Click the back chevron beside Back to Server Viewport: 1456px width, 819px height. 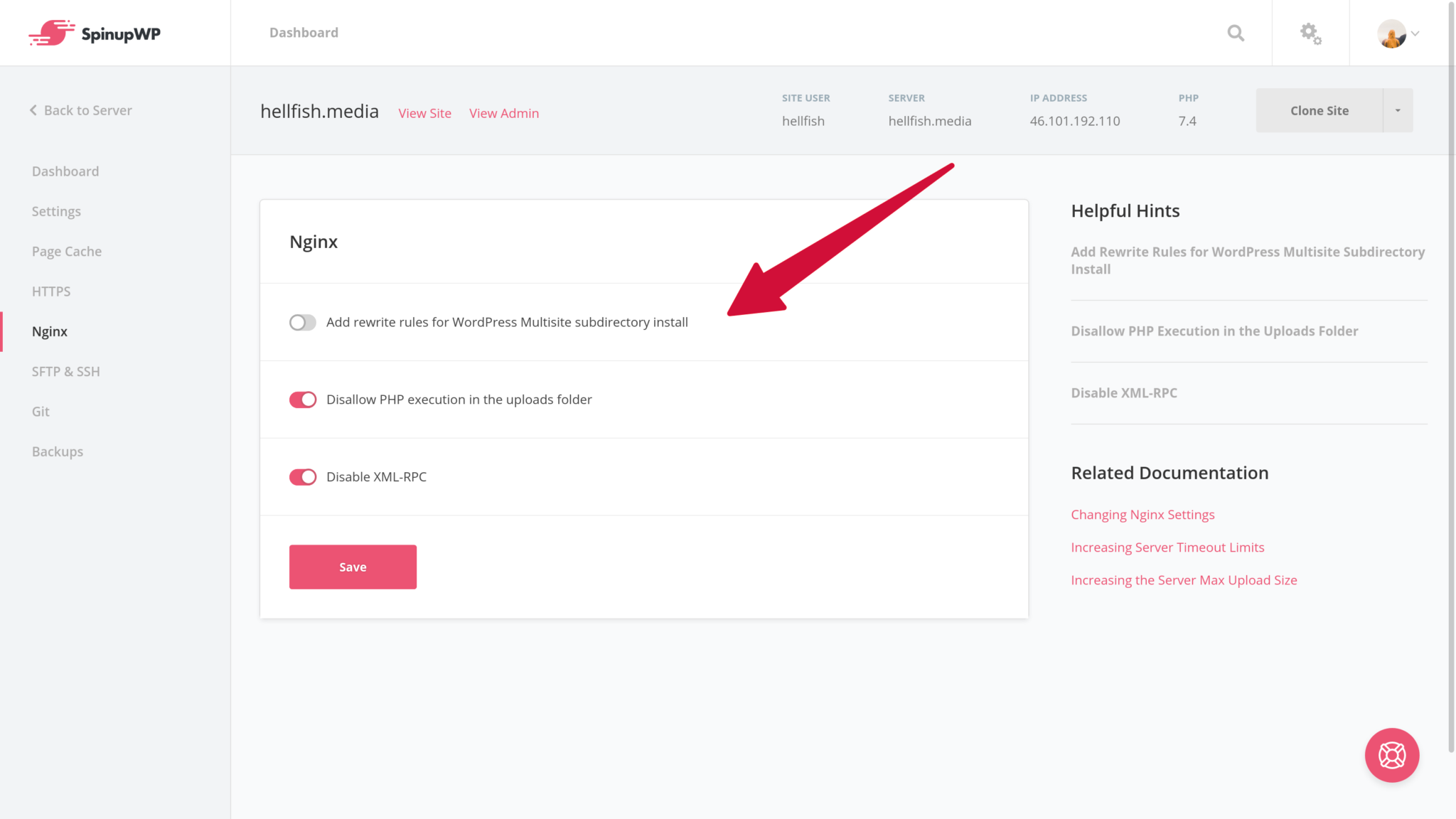[x=33, y=109]
